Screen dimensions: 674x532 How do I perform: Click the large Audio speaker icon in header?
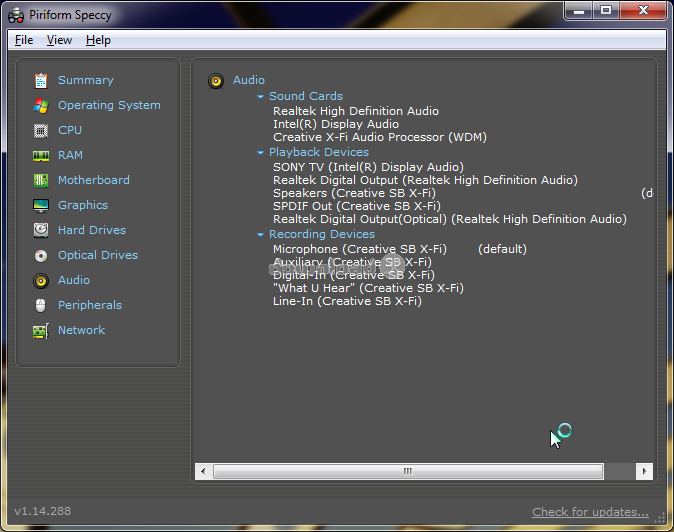pyautogui.click(x=216, y=80)
